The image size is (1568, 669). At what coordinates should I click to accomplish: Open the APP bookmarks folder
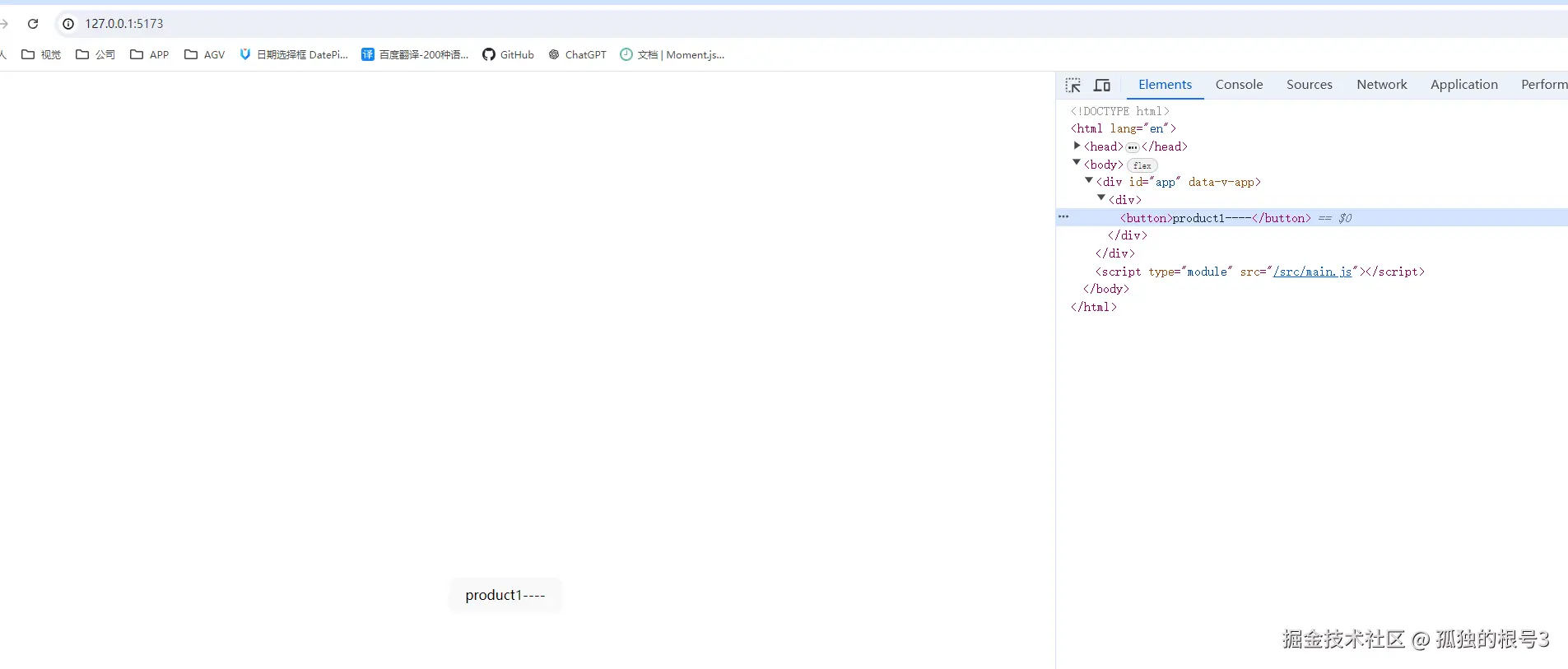(150, 54)
